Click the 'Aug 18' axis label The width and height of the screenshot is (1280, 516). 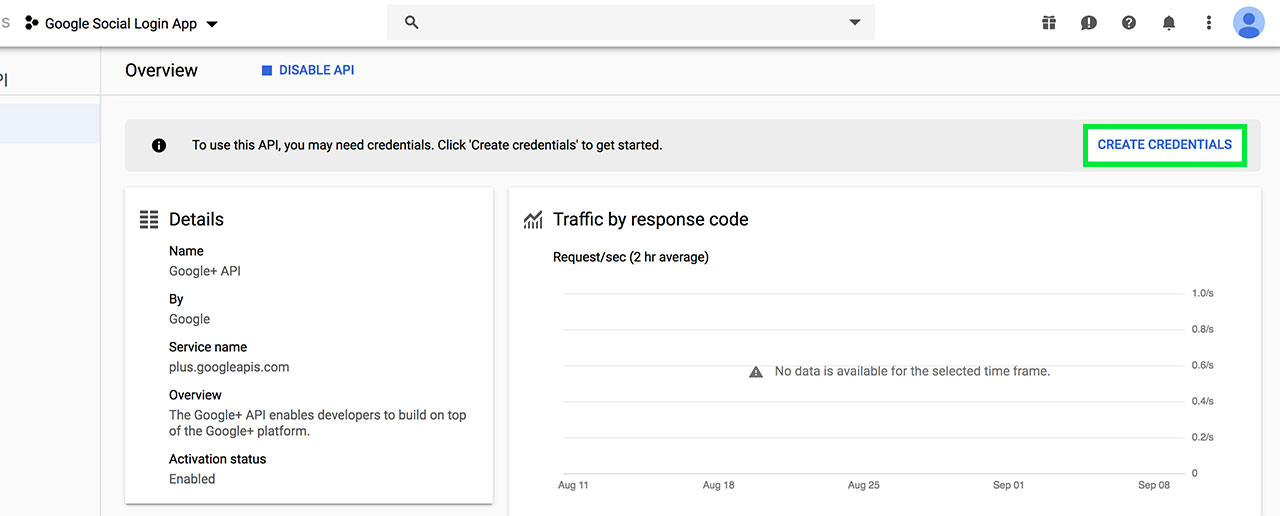click(x=718, y=485)
